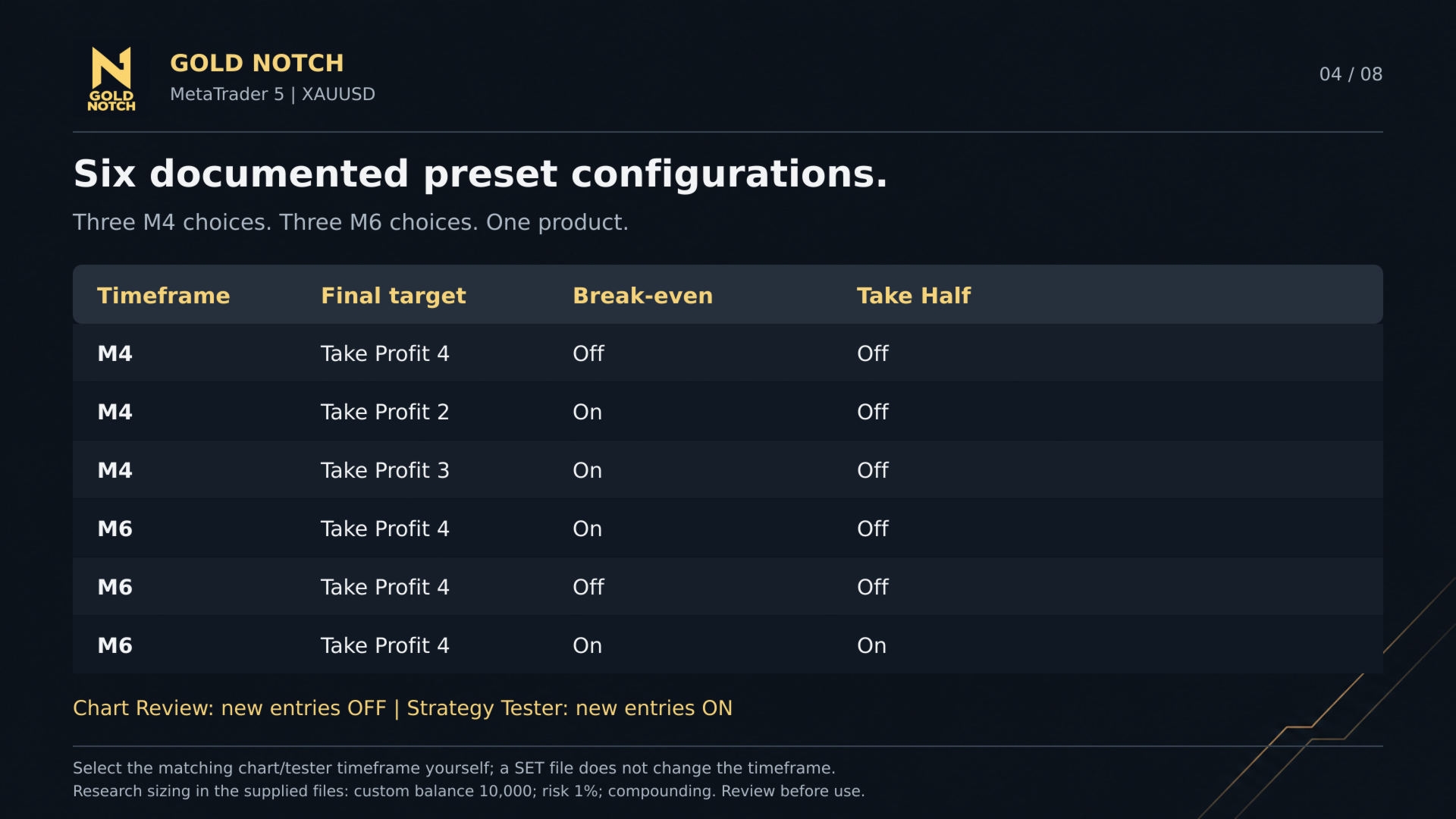Select the last M6 row label

(115, 645)
